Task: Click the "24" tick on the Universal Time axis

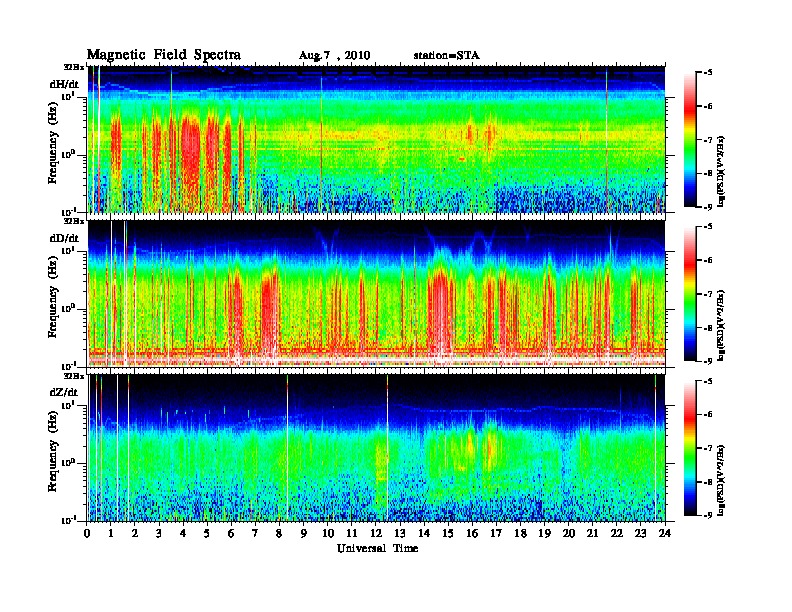Action: pyautogui.click(x=665, y=534)
